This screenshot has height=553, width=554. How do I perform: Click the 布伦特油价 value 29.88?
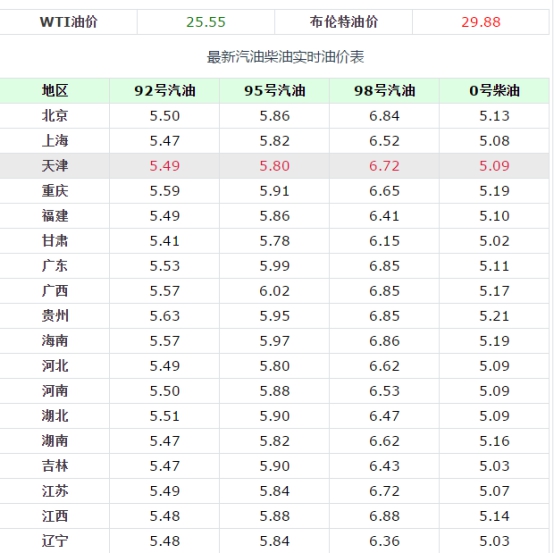pos(481,22)
